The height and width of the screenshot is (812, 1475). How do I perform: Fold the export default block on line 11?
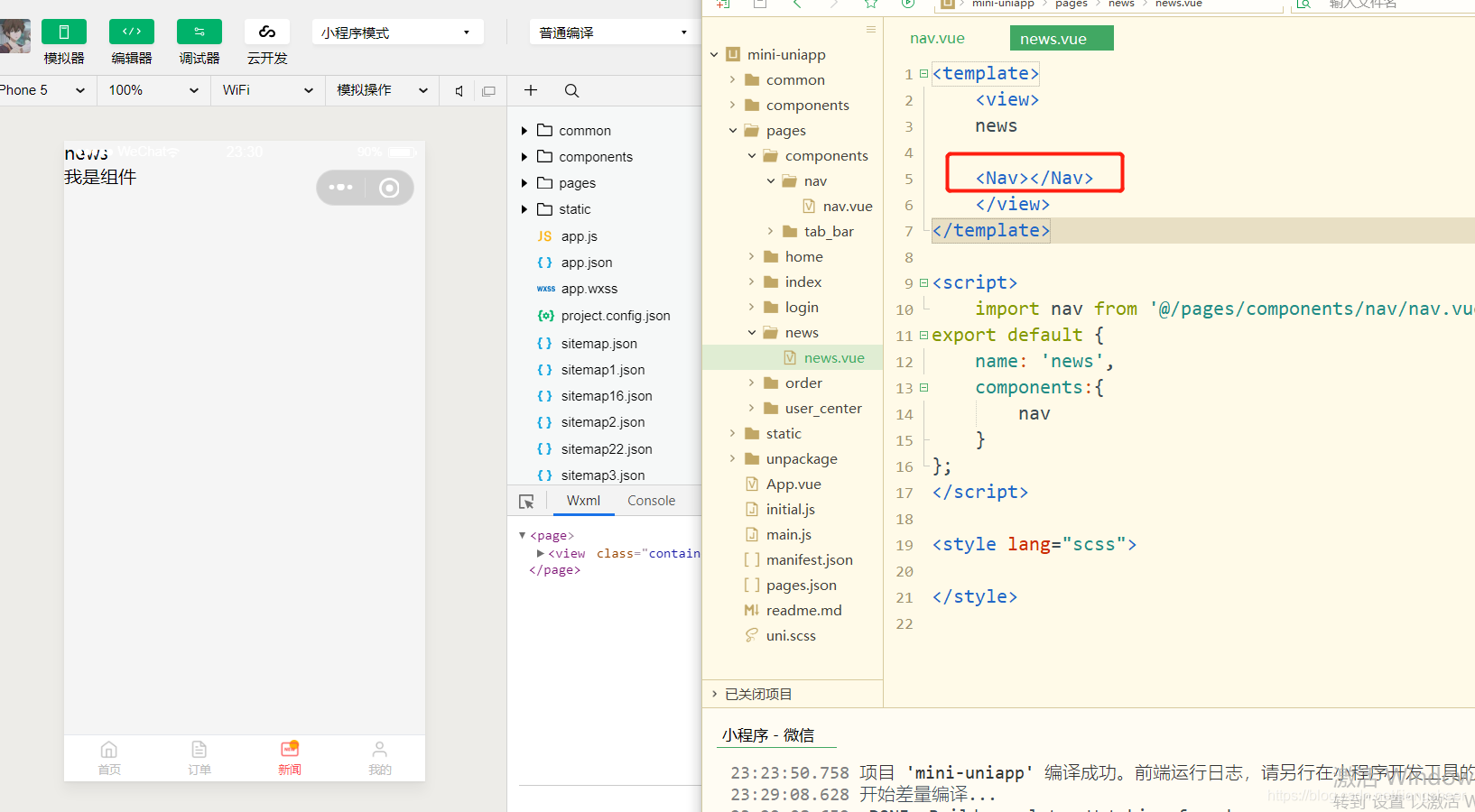tap(923, 336)
